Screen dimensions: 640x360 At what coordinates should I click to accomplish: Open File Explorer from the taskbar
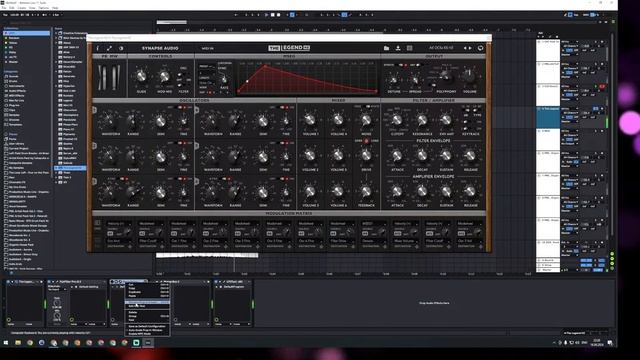(x=18, y=343)
